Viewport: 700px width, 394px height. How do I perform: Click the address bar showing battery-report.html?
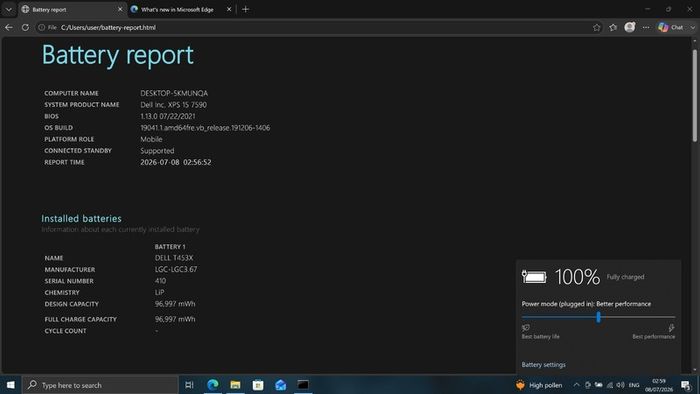pos(312,27)
